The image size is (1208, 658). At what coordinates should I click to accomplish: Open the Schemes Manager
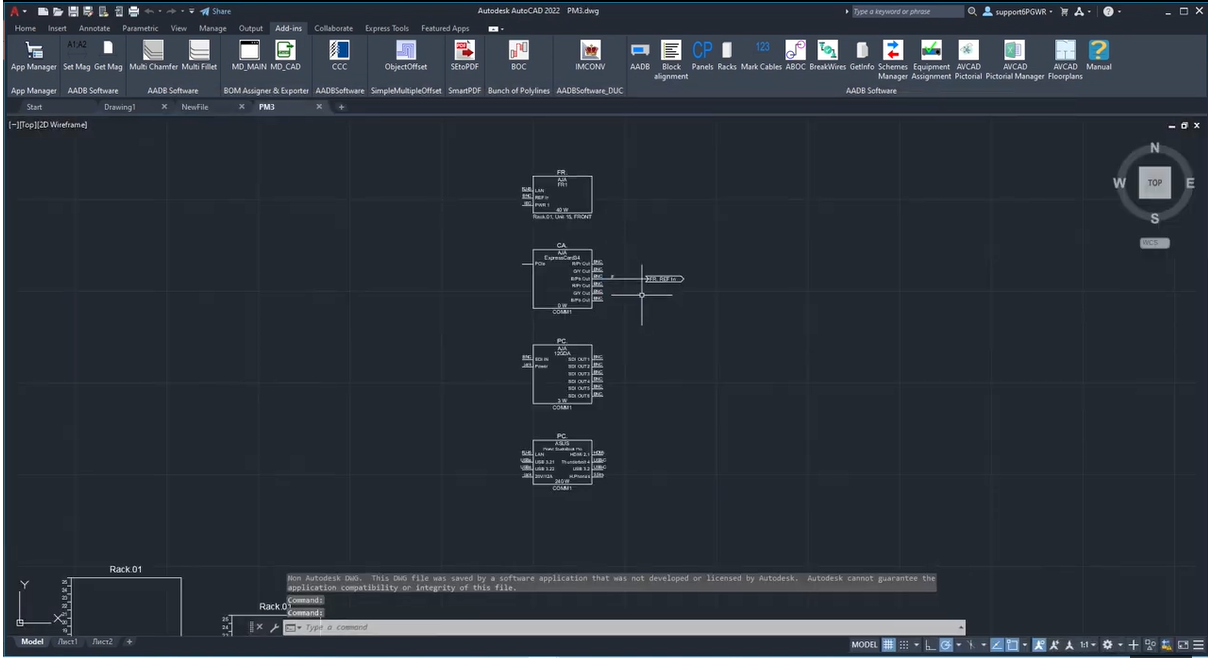[893, 52]
